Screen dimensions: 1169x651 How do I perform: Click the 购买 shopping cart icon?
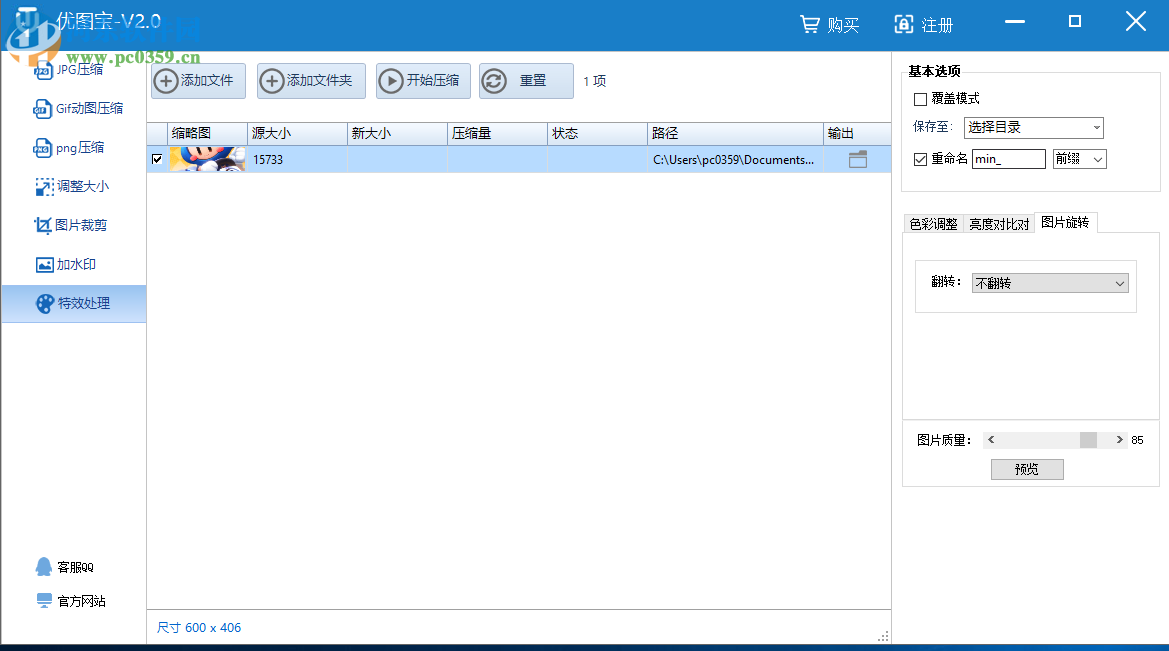[810, 25]
